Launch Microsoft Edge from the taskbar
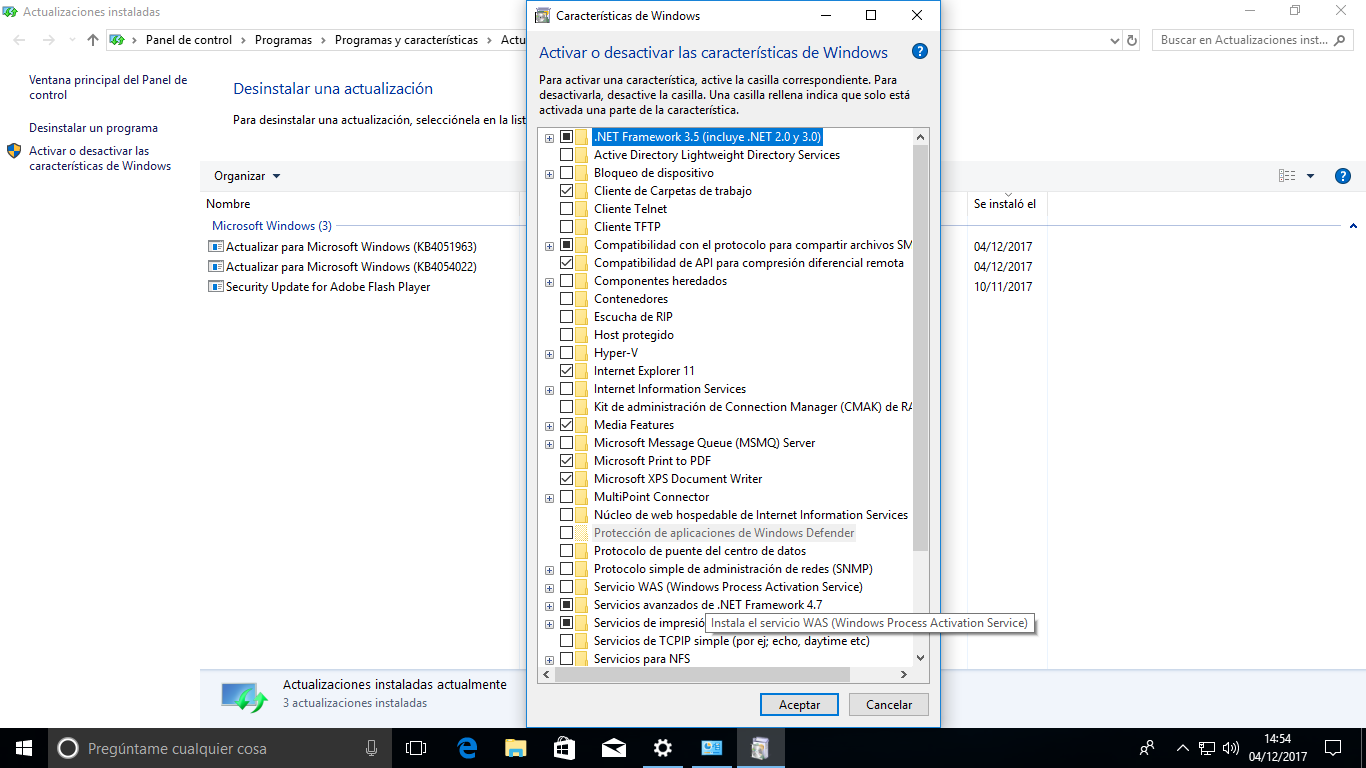1366x768 pixels. tap(467, 748)
